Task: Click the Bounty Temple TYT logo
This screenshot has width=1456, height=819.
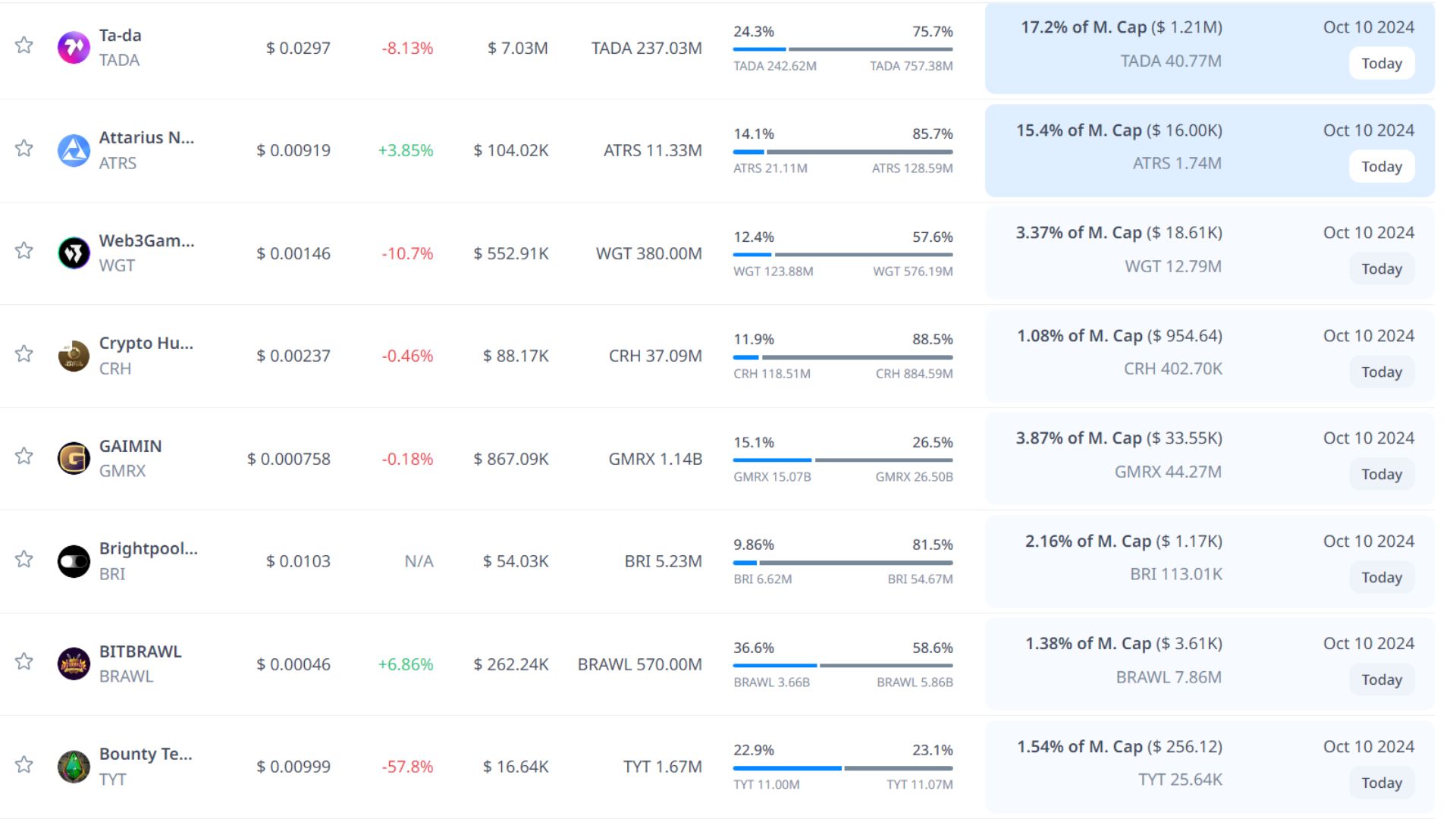Action: pos(74,767)
